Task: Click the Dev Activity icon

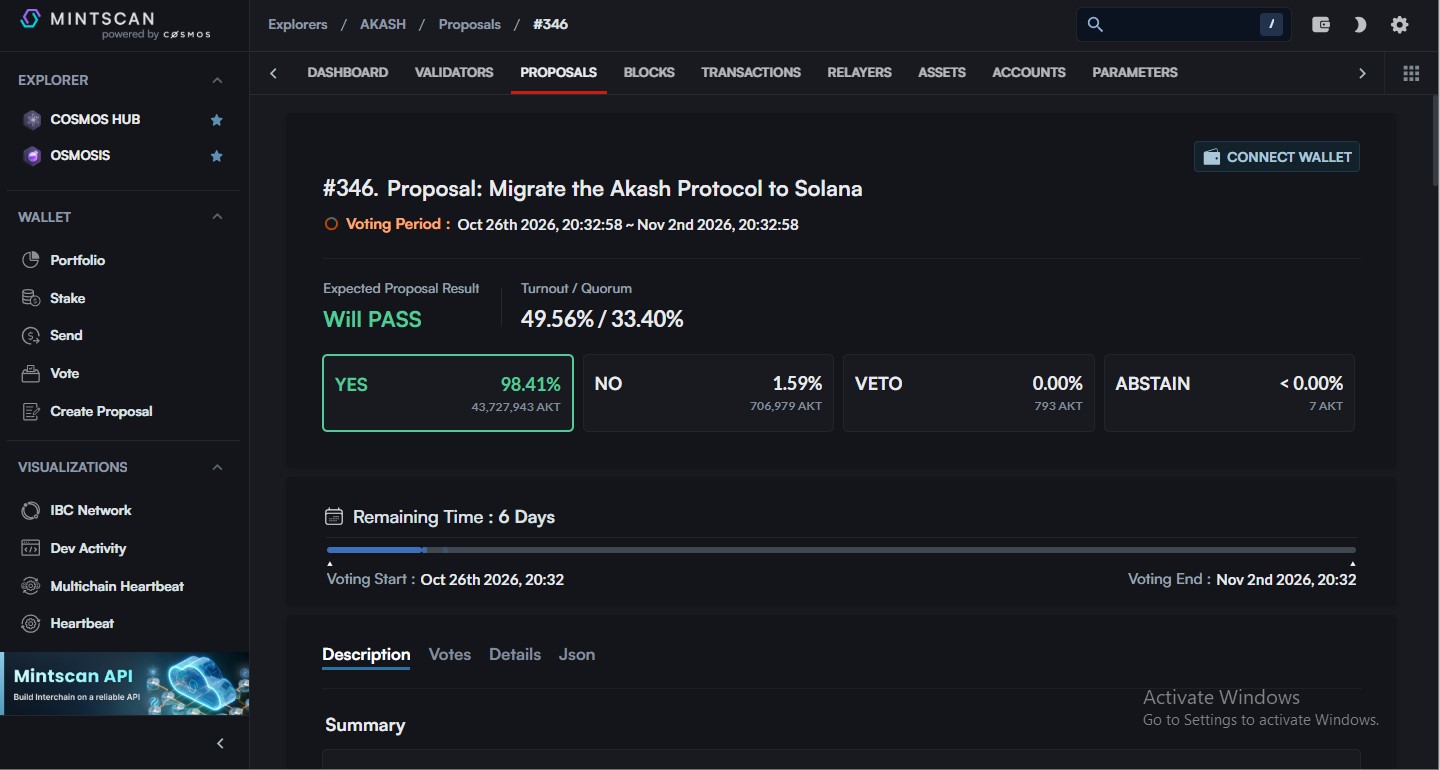Action: [31, 549]
